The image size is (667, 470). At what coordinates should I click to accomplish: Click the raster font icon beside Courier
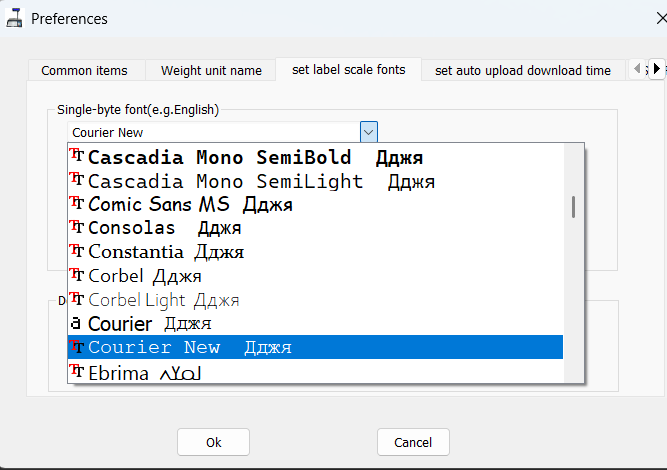(x=76, y=323)
